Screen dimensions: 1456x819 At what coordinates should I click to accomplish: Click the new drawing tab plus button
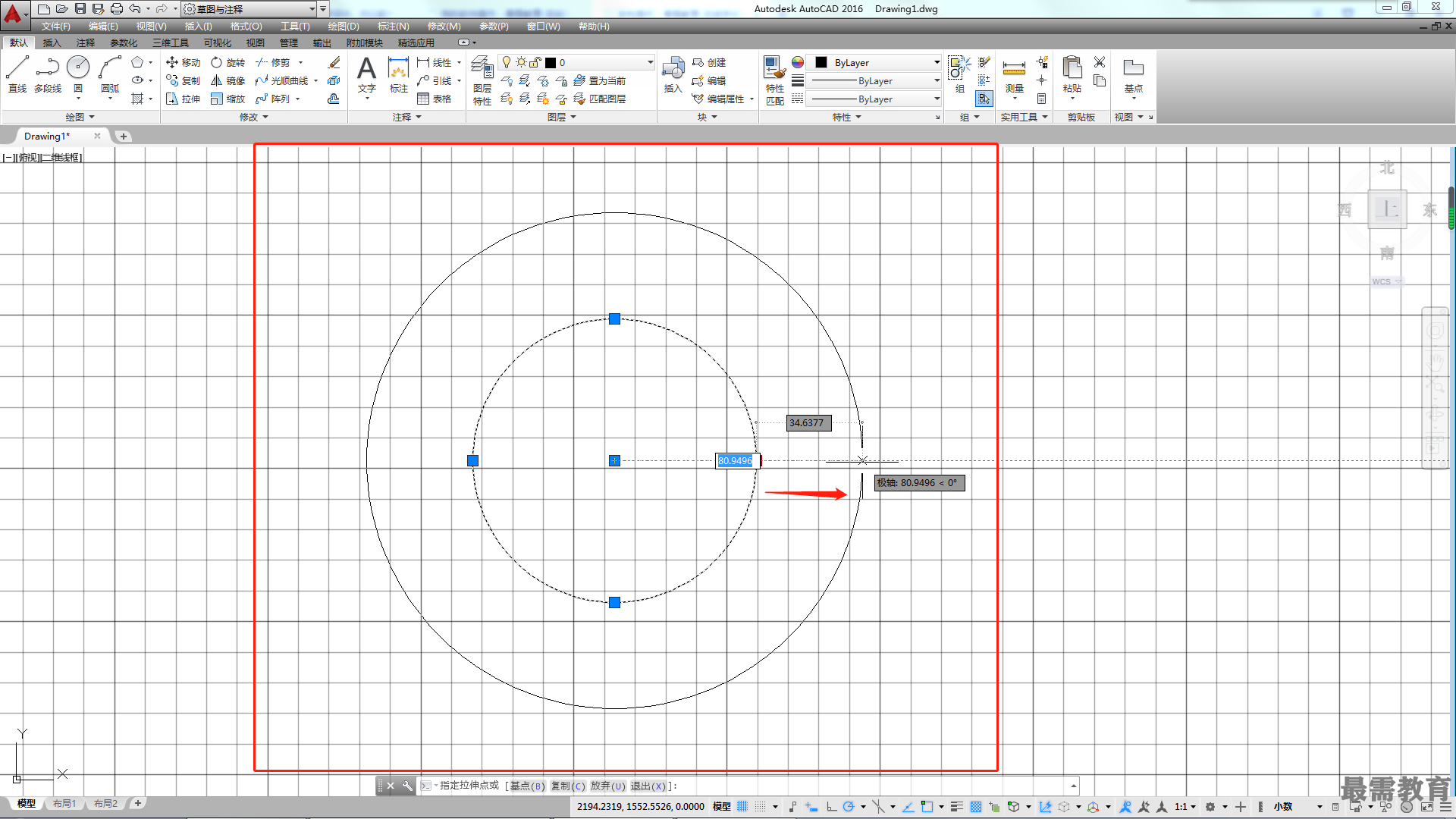[124, 136]
